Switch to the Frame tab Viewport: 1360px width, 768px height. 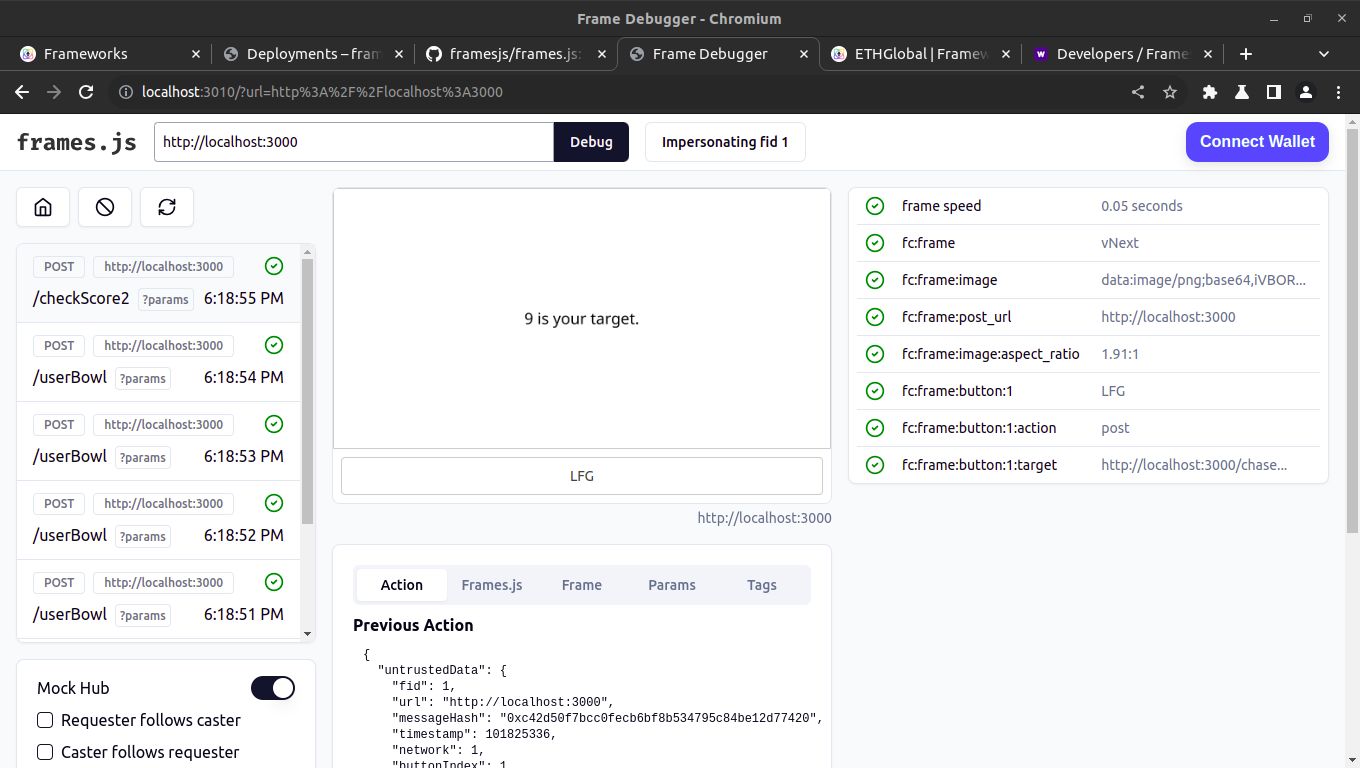pos(582,585)
